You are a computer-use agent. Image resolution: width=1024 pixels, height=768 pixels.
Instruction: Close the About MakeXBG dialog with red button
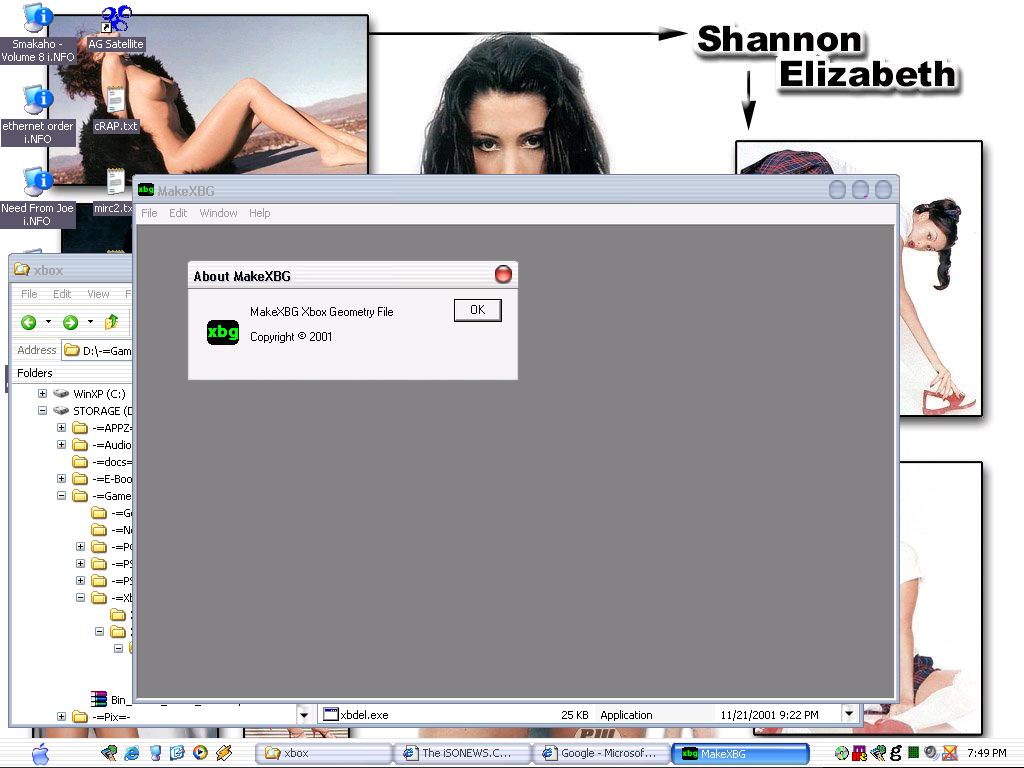[503, 274]
